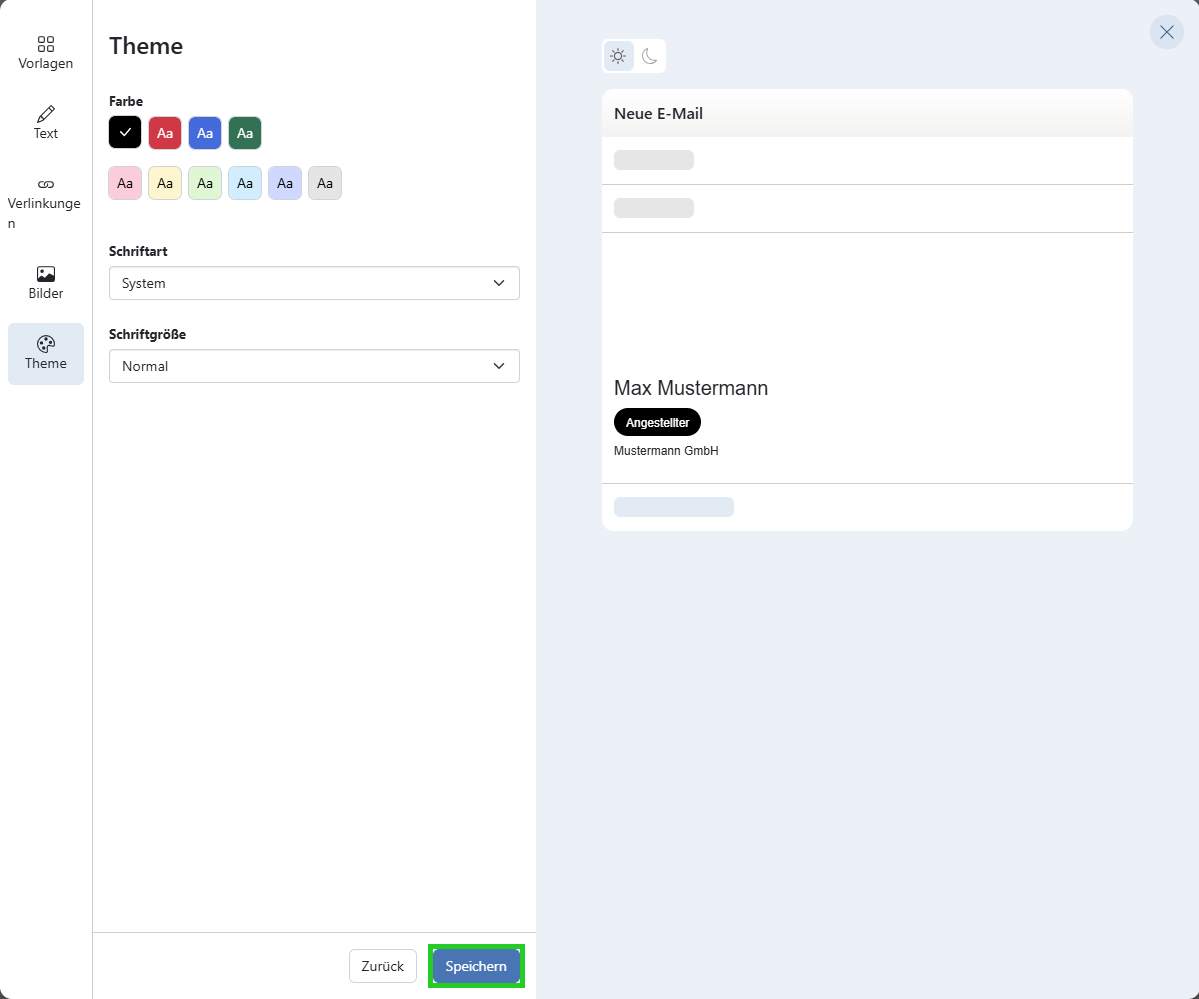Select the black color swatch with checkmark

tap(125, 132)
